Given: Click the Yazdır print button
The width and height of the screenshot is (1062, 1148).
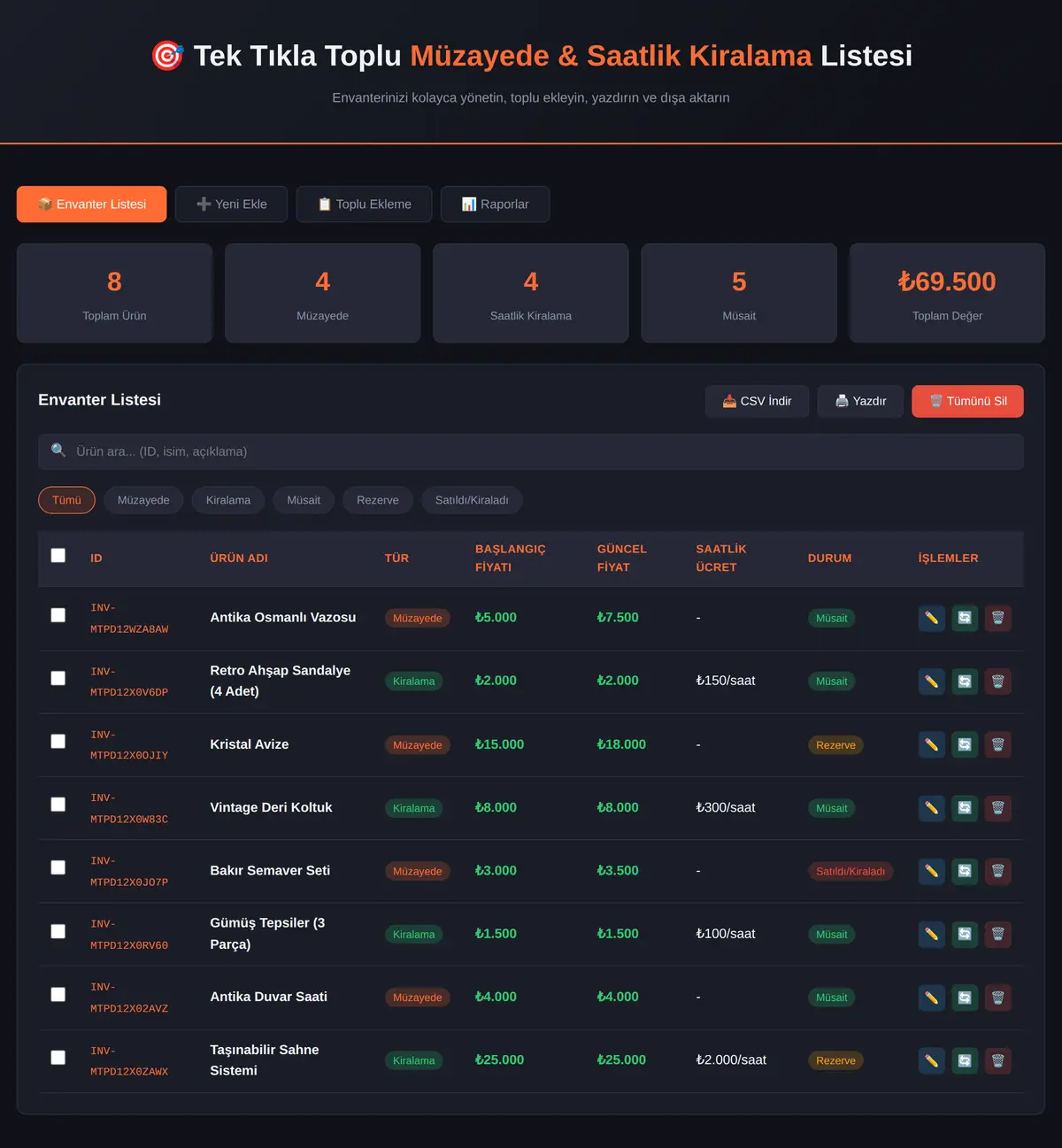Looking at the screenshot, I should [x=860, y=401].
